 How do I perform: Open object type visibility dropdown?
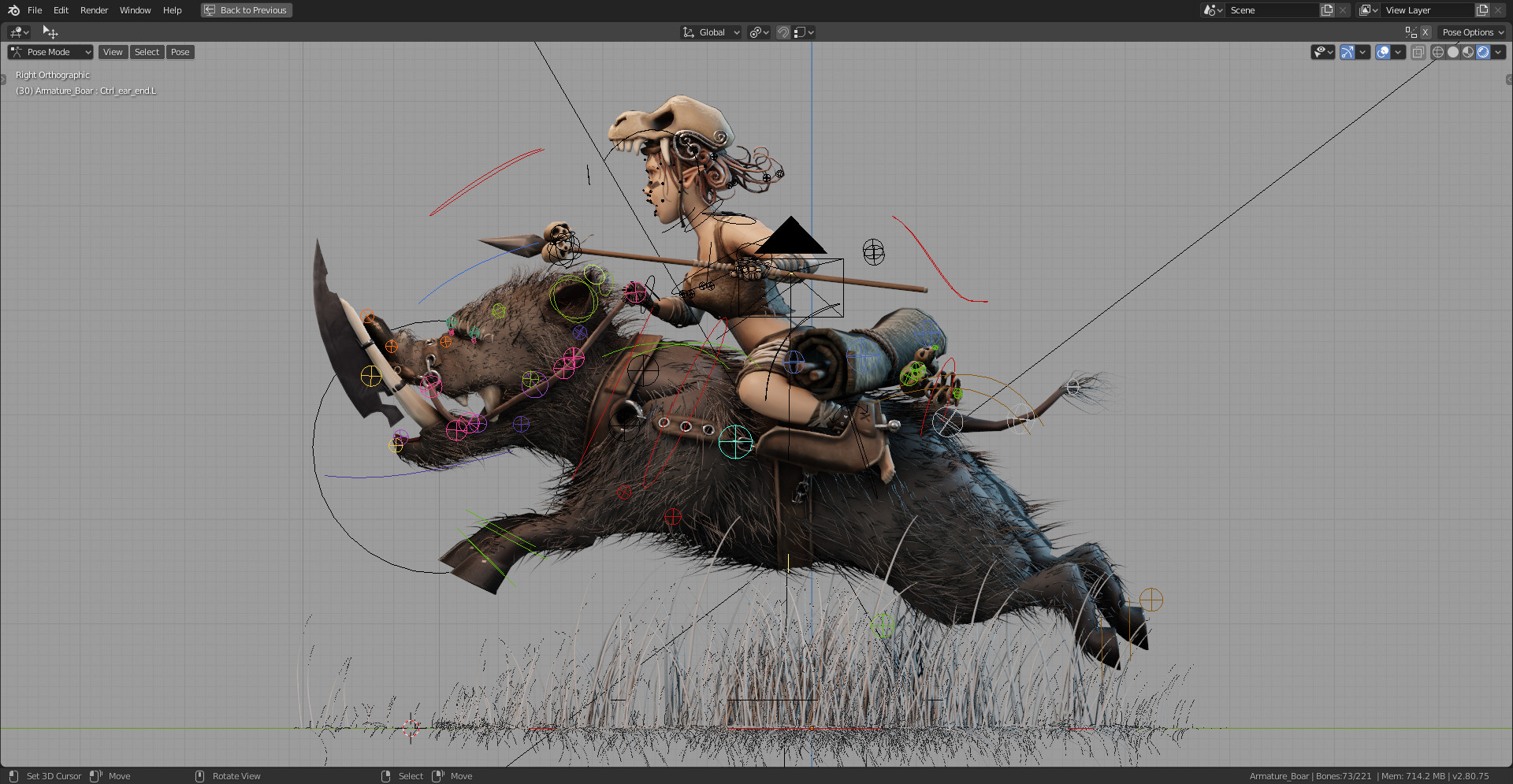[1323, 52]
